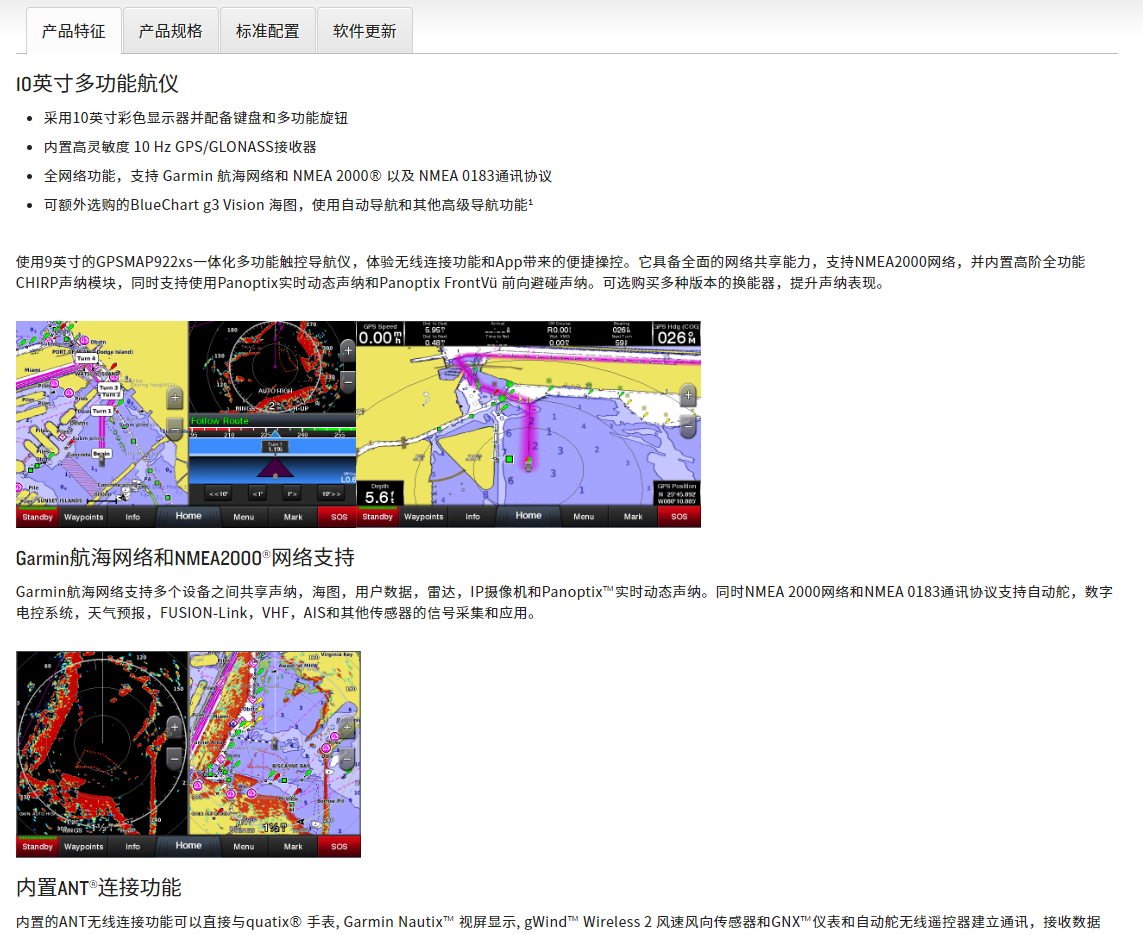Go to the 软件更新 tab
The image size is (1143, 935).
[364, 31]
